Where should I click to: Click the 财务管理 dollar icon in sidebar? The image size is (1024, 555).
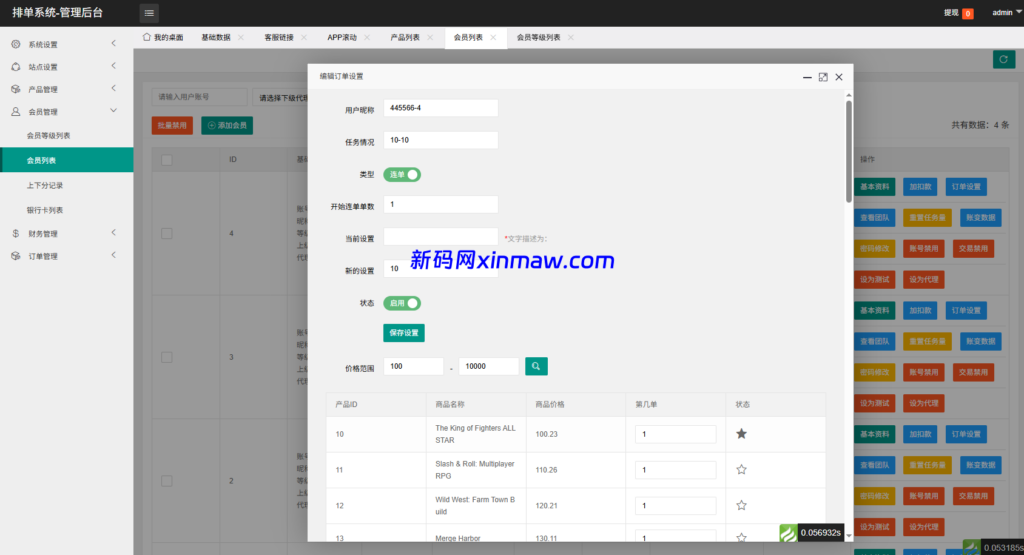pyautogui.click(x=16, y=233)
